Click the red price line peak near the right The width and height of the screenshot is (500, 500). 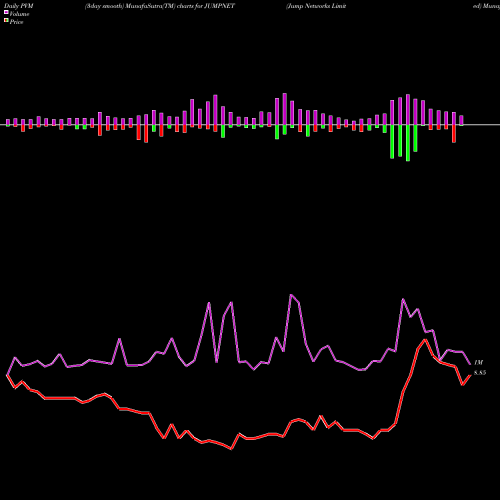click(425, 340)
